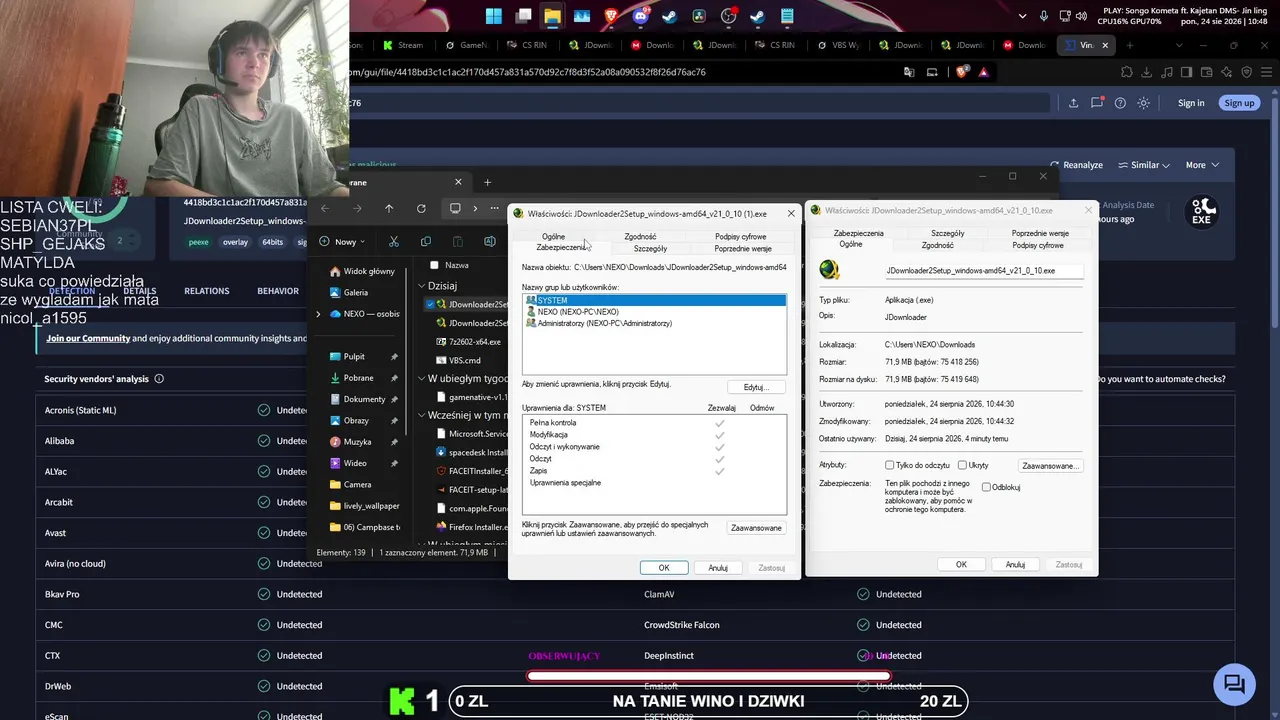This screenshot has height=720, width=1280.
Task: Open Explorer's three-dot more options menu
Action: coord(494,208)
